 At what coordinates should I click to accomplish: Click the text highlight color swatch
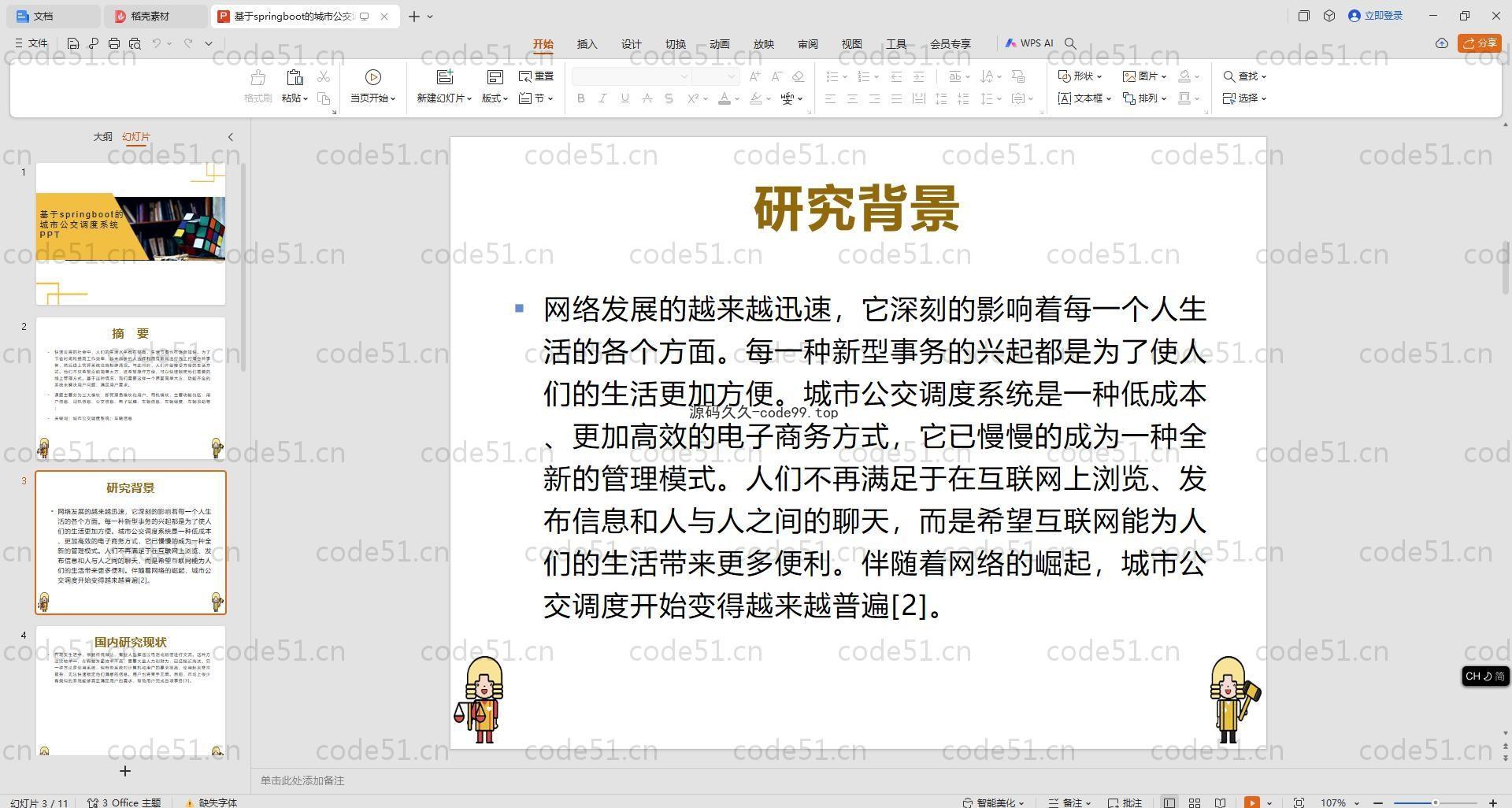click(756, 98)
